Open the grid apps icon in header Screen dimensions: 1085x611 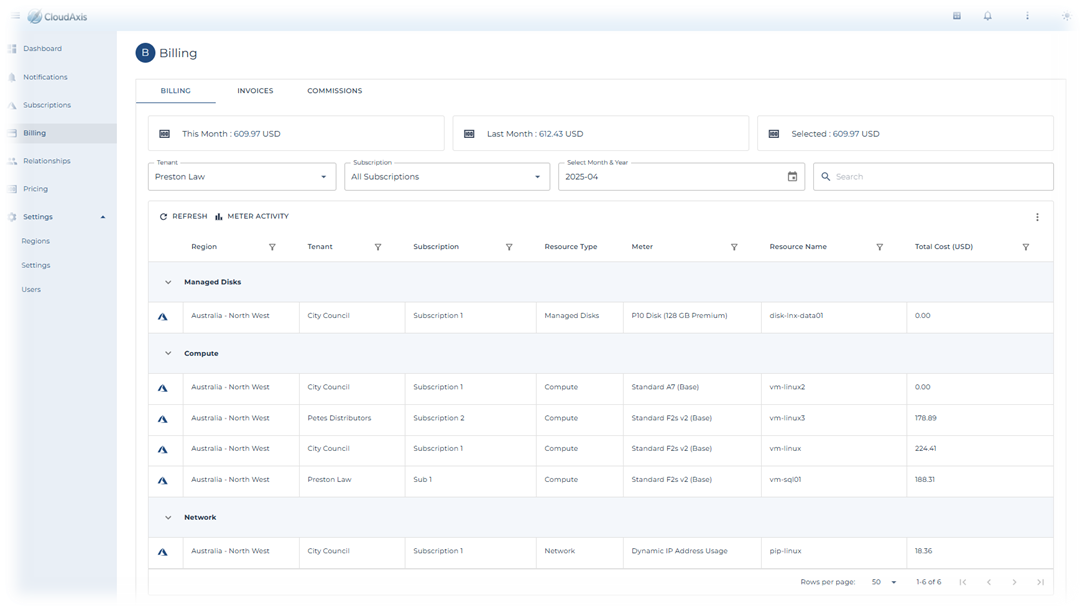(x=957, y=16)
